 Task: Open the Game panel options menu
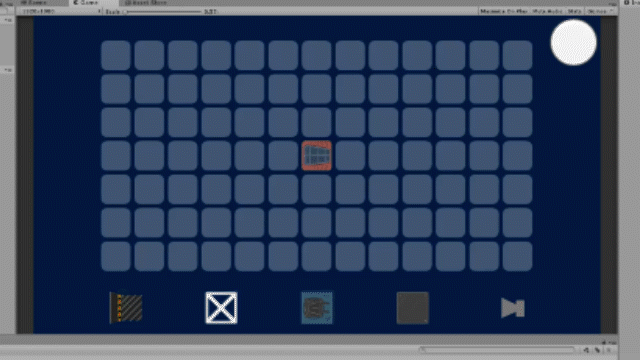pyautogui.click(x=612, y=3)
